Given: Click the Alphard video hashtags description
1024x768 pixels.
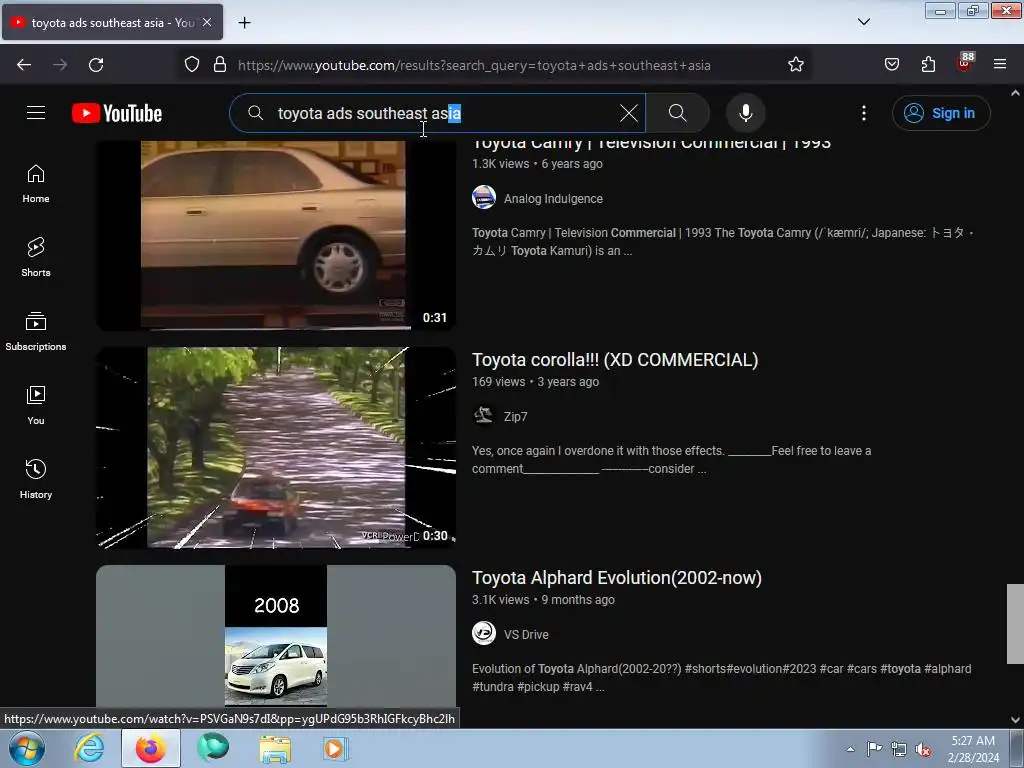Looking at the screenshot, I should pos(722,678).
